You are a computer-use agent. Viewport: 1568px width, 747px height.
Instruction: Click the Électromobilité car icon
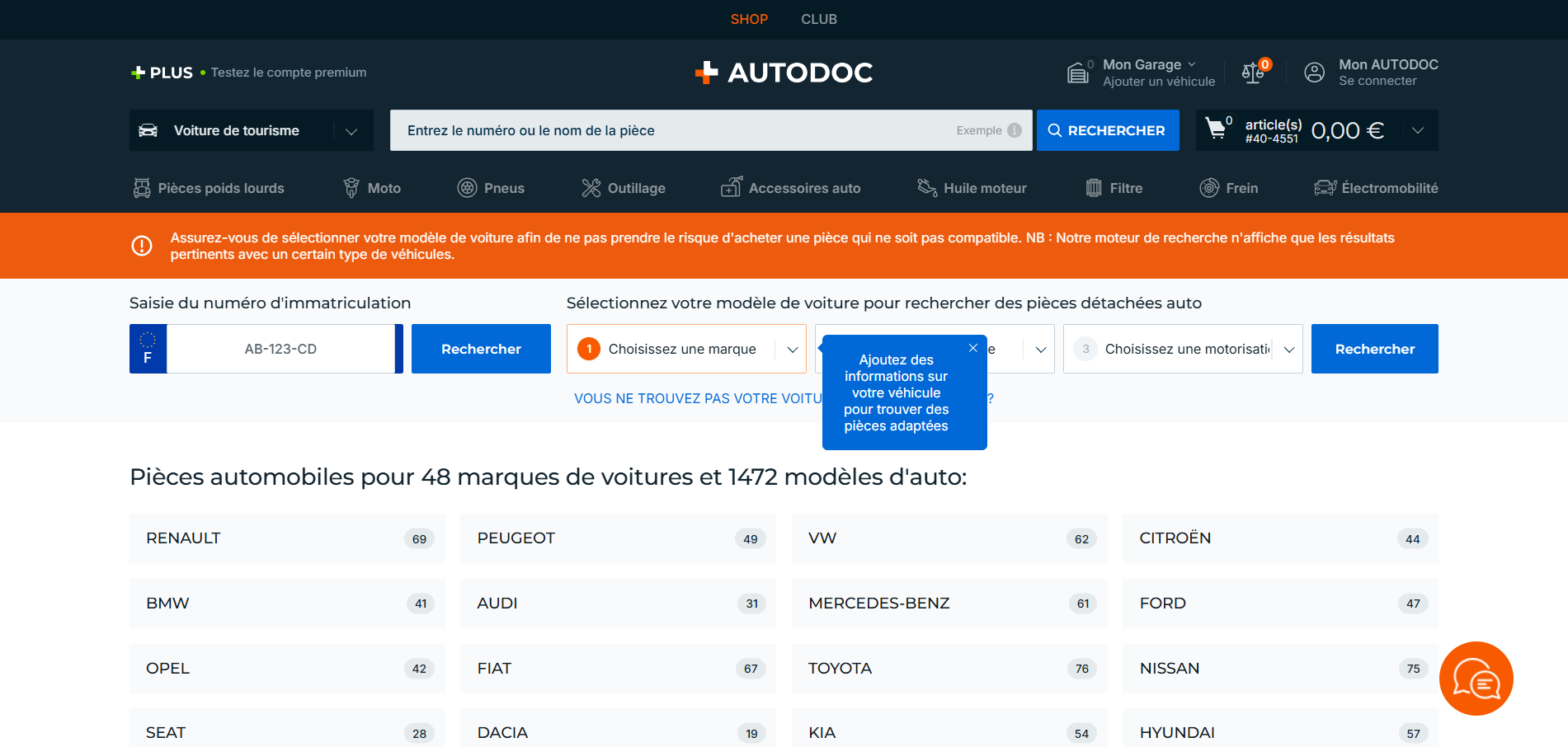(x=1325, y=188)
